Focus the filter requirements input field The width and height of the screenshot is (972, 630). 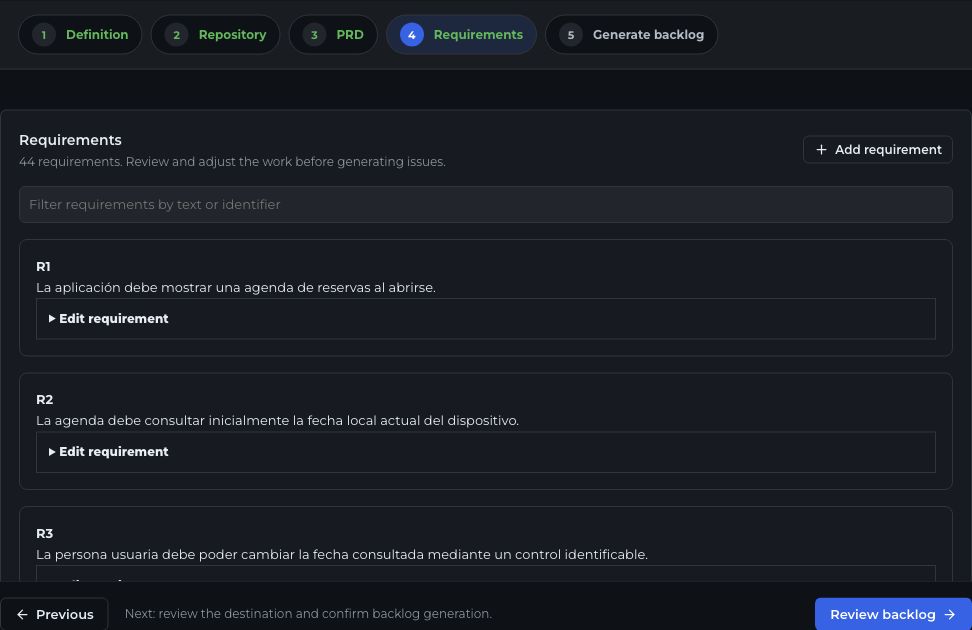tap(486, 205)
